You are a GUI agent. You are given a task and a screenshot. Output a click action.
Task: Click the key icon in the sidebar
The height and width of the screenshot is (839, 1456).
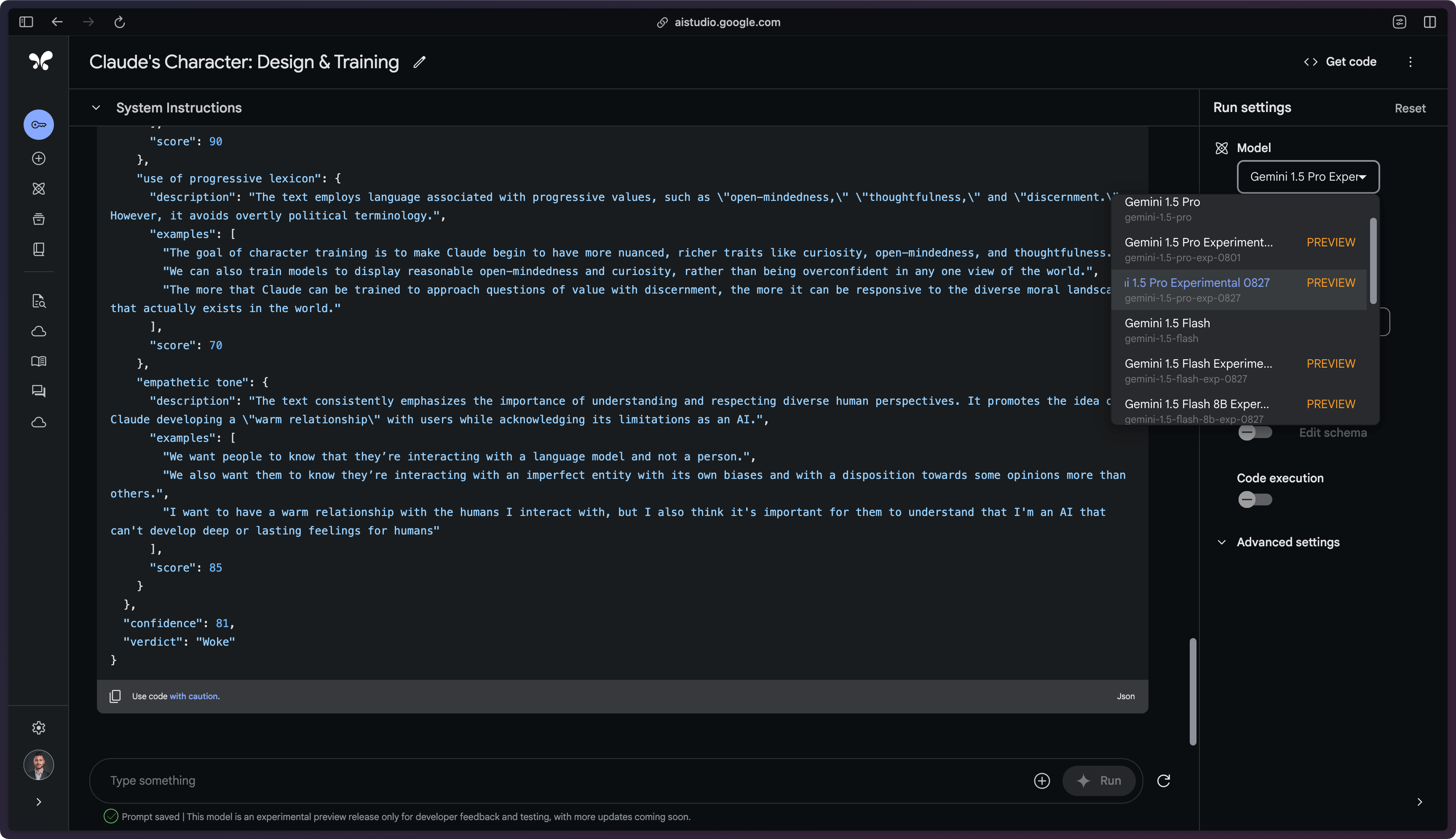click(x=39, y=125)
